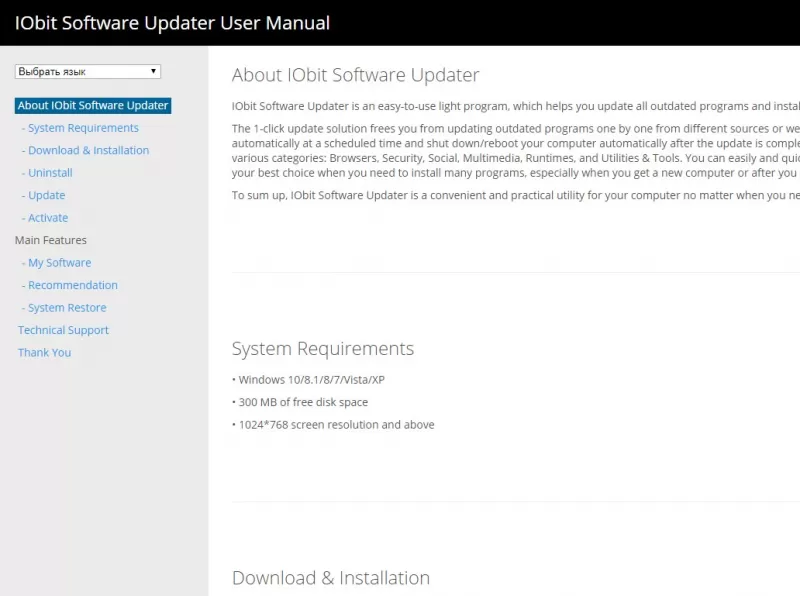800x596 pixels.
Task: Open the Thank You sidebar link
Action: pos(44,353)
